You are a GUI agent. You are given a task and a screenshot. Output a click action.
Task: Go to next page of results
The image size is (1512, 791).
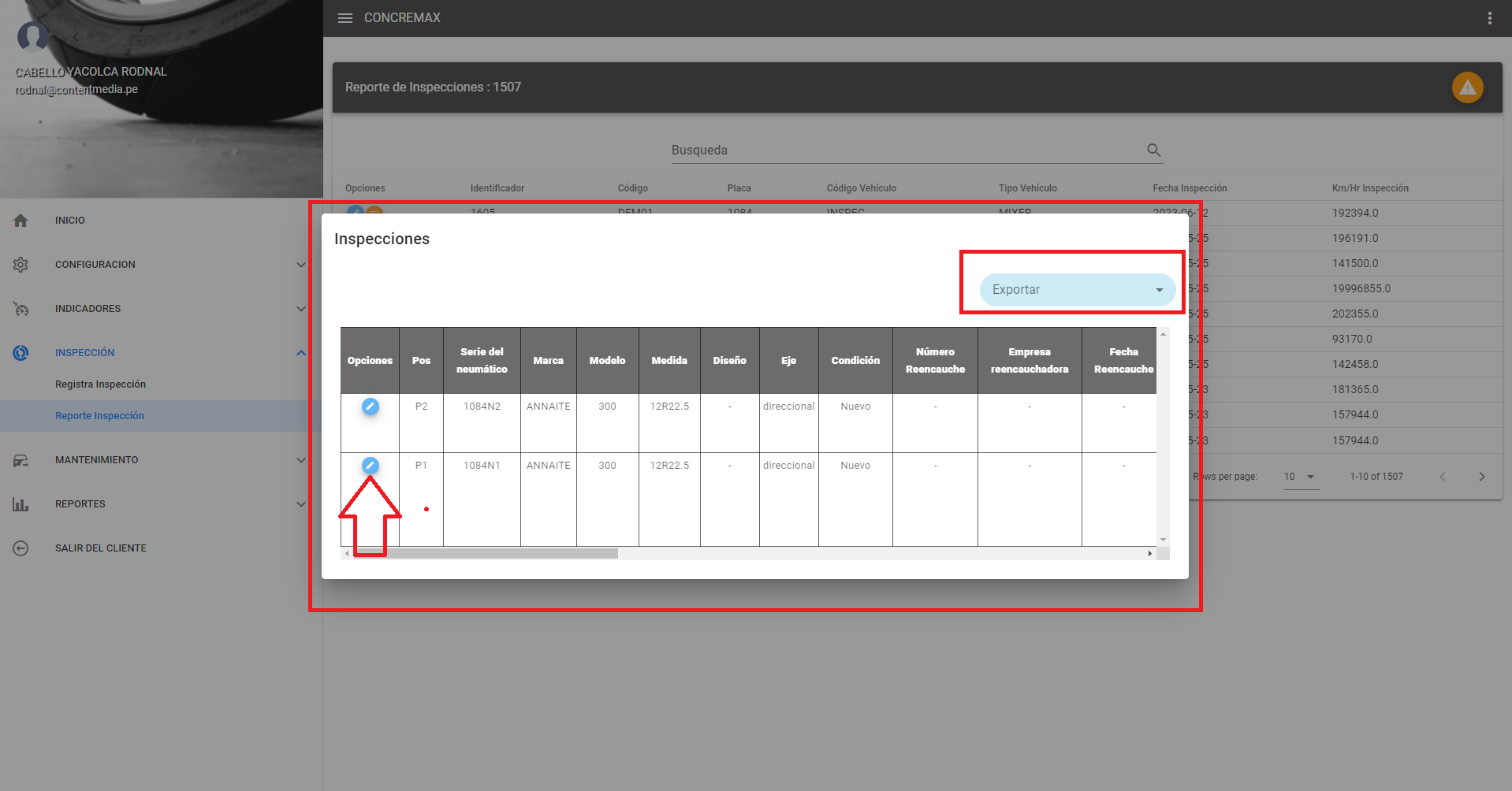(1481, 477)
